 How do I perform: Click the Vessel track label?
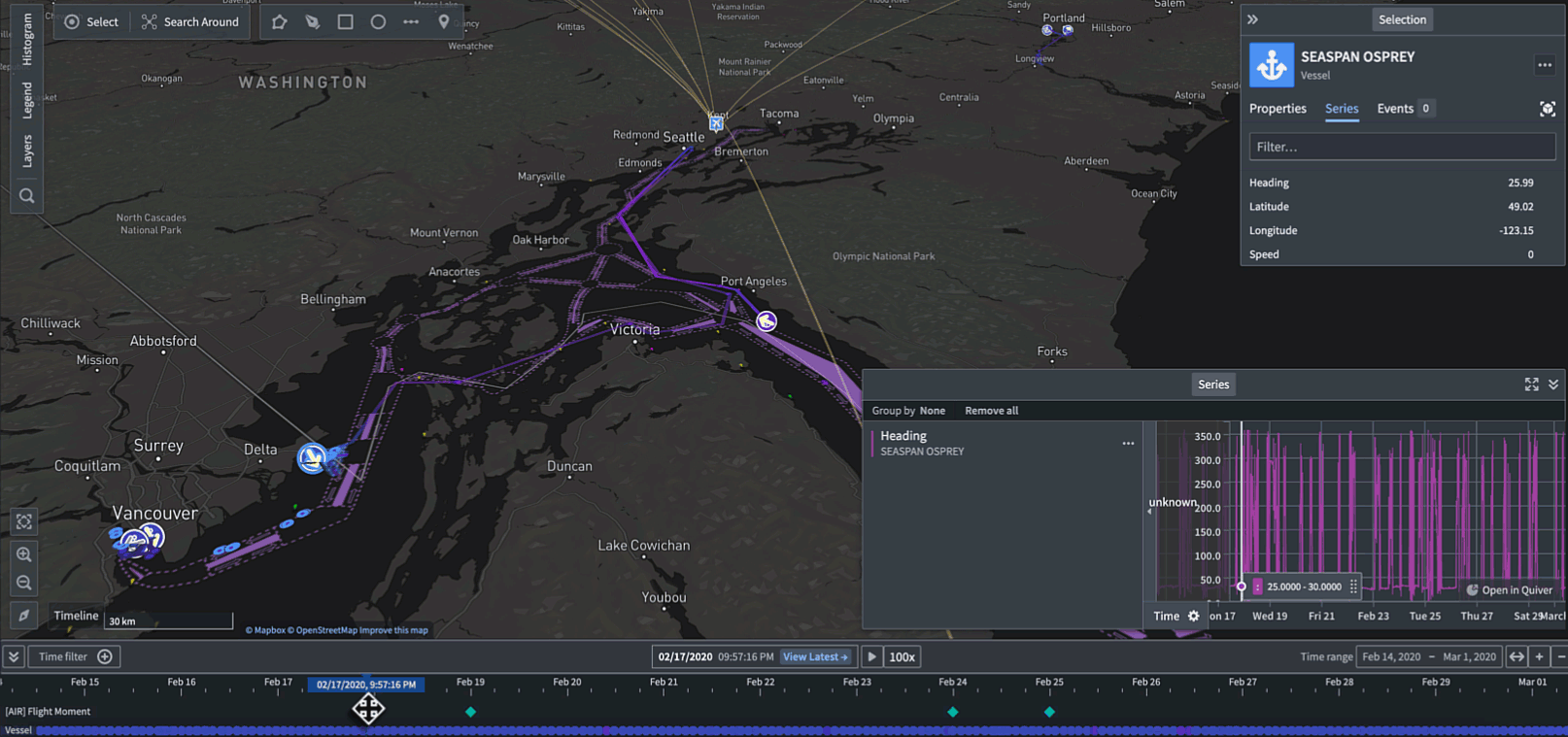click(18, 730)
